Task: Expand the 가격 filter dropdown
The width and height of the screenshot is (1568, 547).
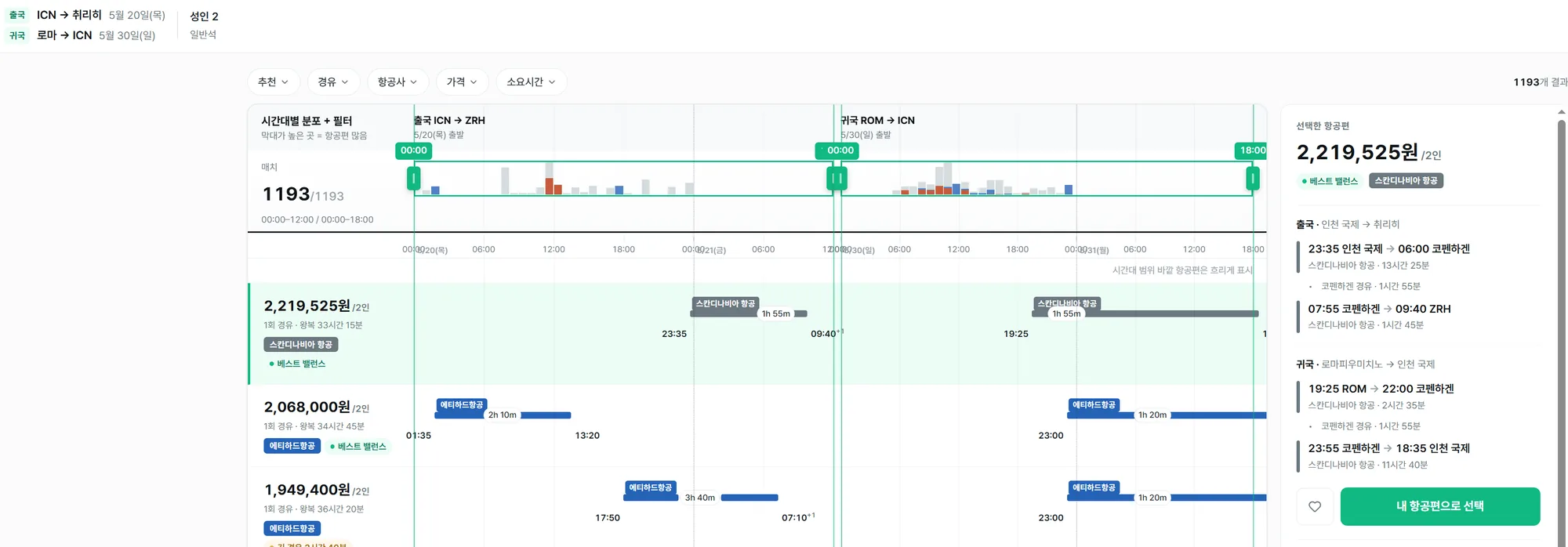Action: (x=462, y=82)
